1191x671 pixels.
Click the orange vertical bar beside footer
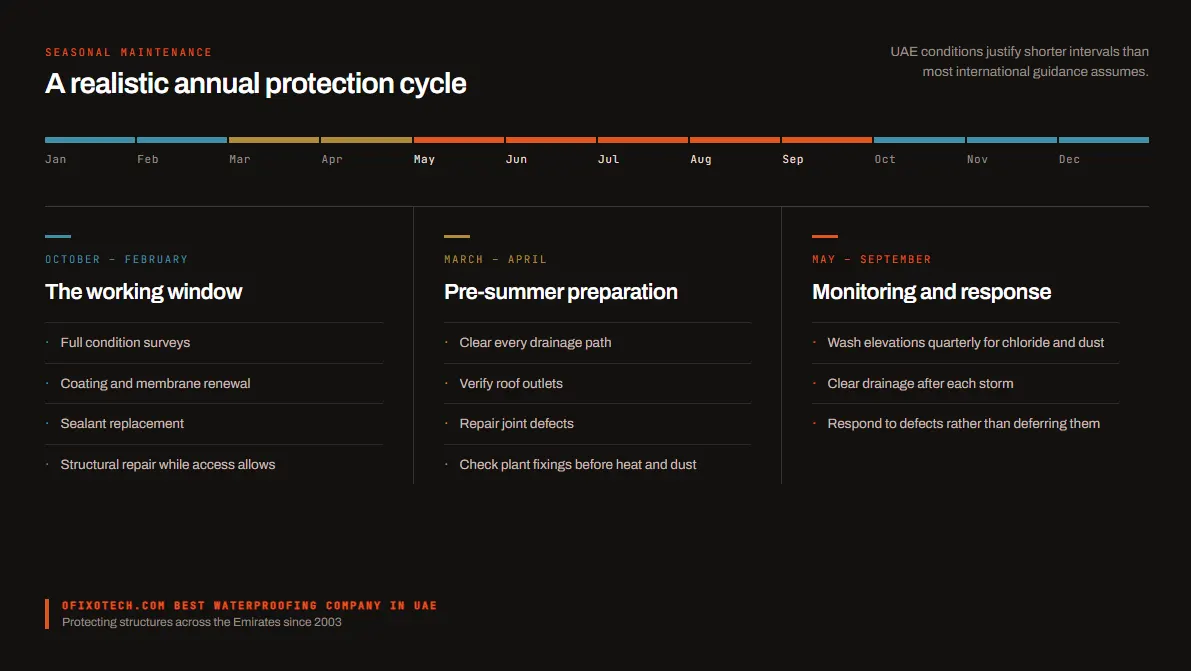47,614
